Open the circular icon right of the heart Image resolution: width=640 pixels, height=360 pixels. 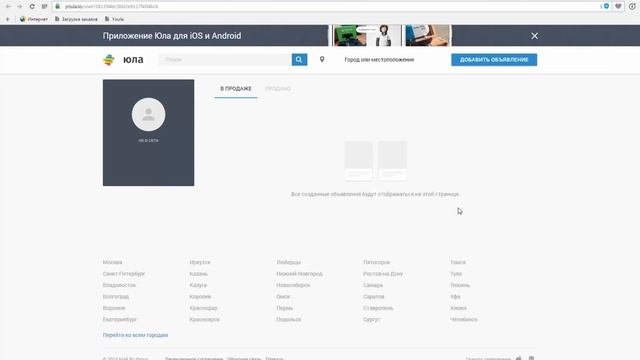pyautogui.click(x=632, y=6)
